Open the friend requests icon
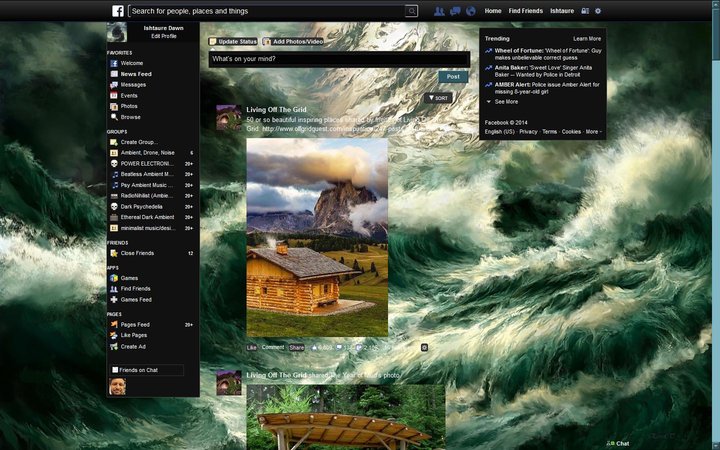 [439, 11]
